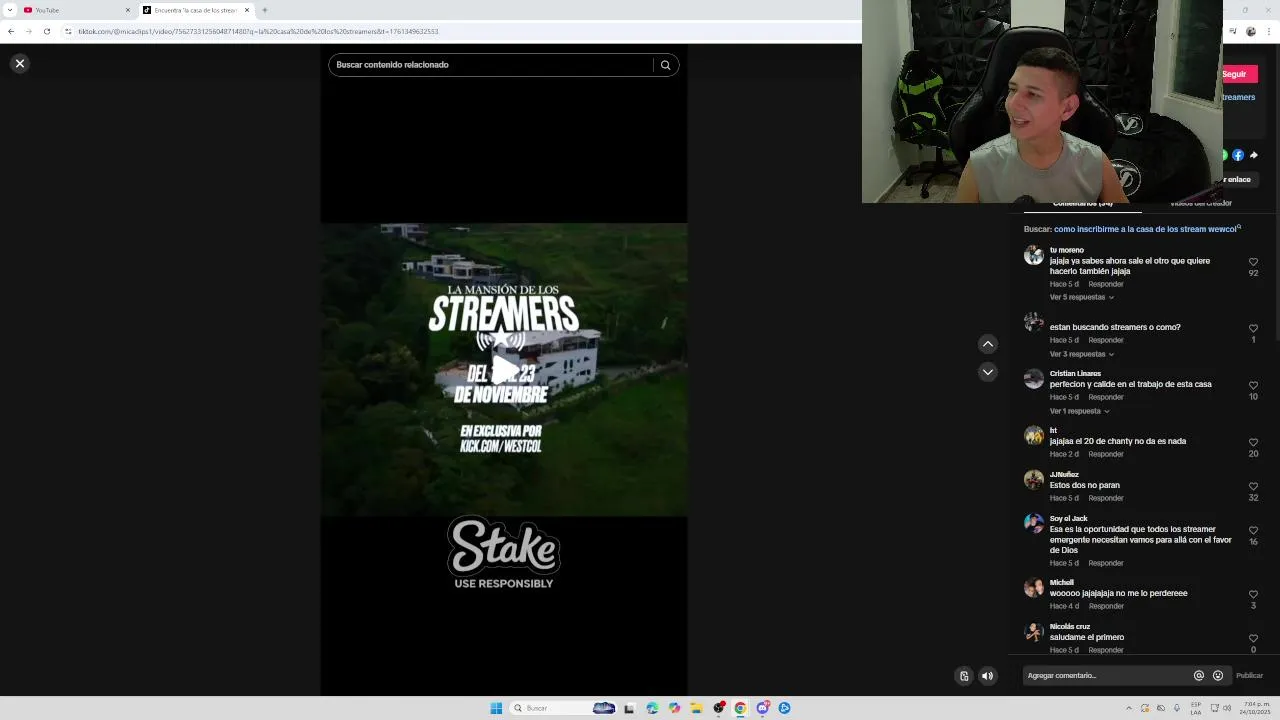1280x720 pixels.
Task: Like Cristian Linares's comment
Action: tap(1253, 385)
